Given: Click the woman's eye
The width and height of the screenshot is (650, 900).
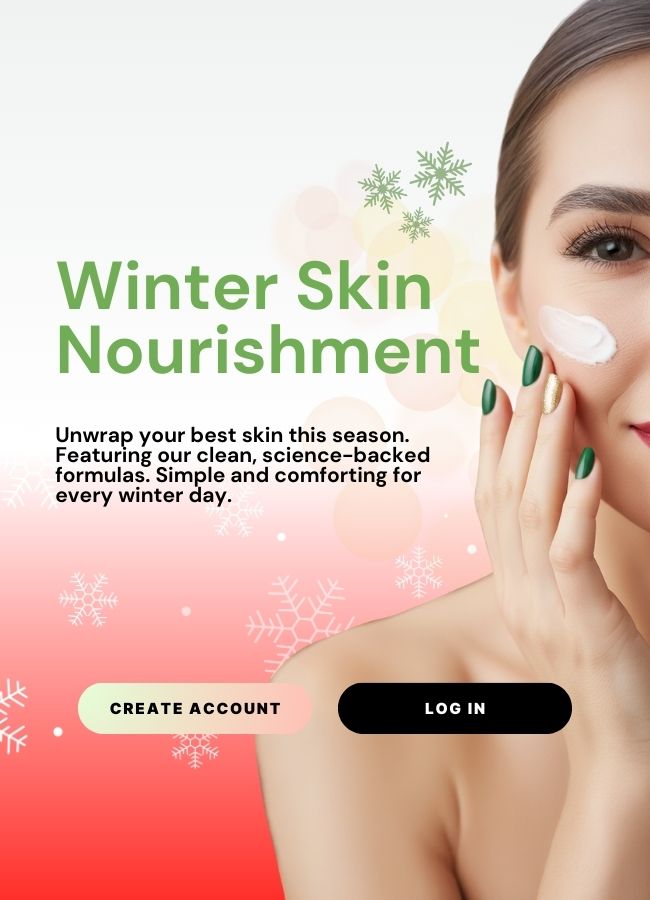Looking at the screenshot, I should point(609,247).
